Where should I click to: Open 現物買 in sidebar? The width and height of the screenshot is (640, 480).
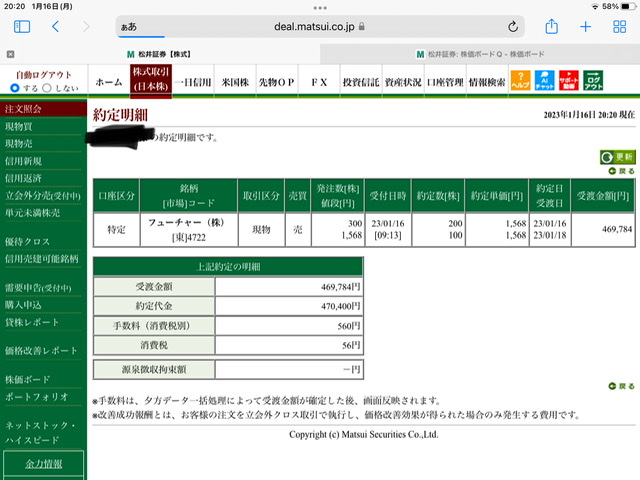point(18,126)
